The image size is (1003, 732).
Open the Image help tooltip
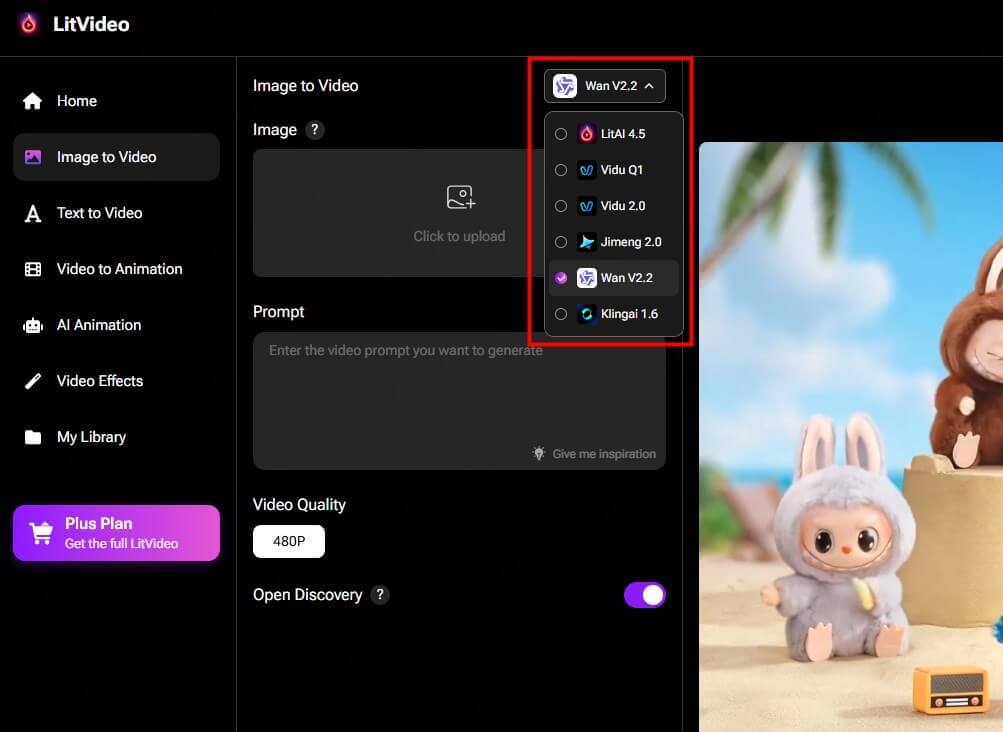(315, 129)
